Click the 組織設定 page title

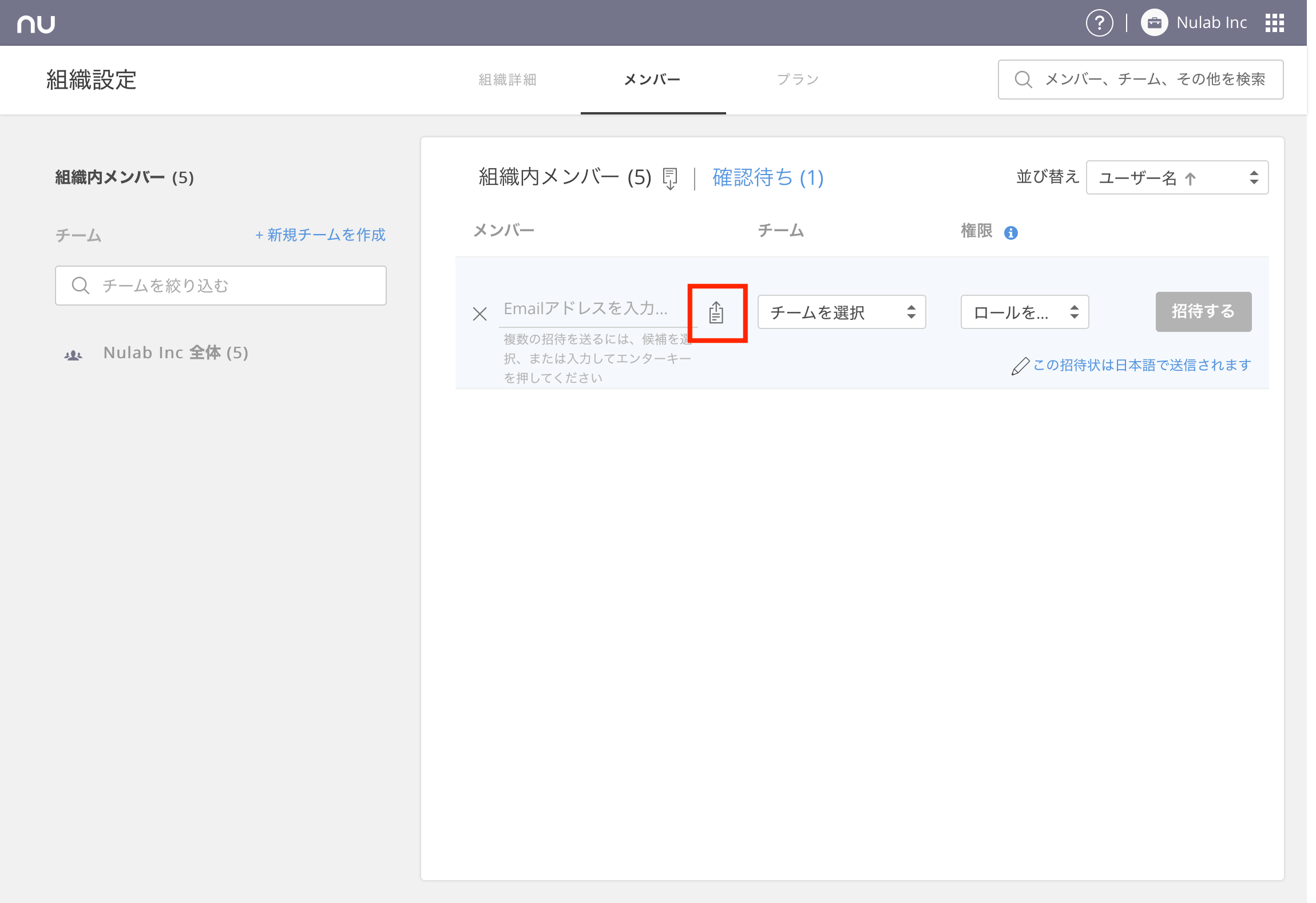pyautogui.click(x=91, y=80)
